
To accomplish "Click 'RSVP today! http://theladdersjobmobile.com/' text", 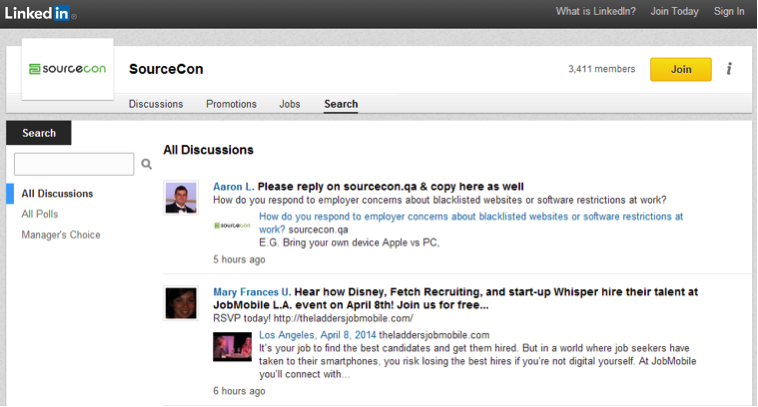I will (x=313, y=318).
